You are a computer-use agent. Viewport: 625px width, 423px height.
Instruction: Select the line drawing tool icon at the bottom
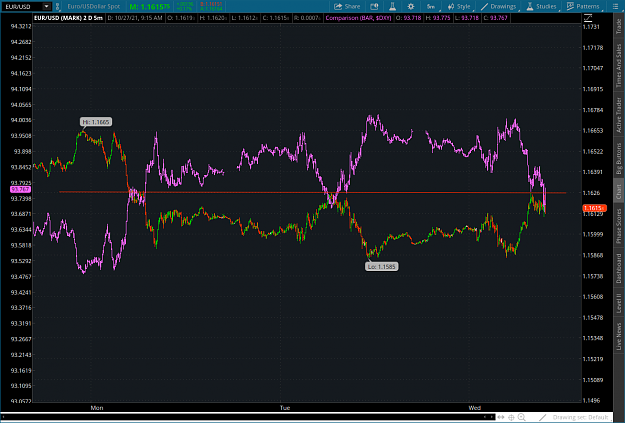542,417
